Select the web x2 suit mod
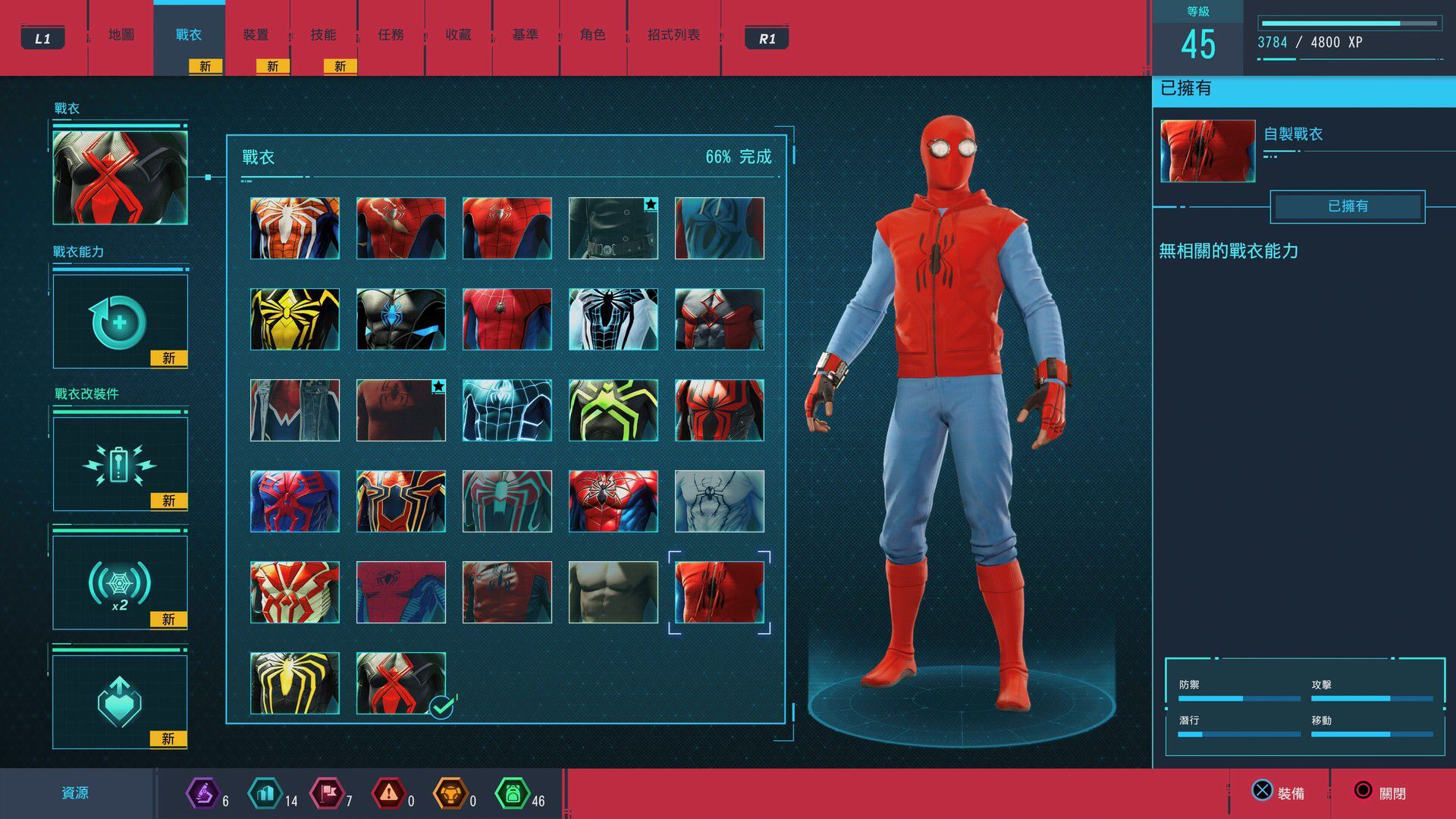 [x=119, y=583]
